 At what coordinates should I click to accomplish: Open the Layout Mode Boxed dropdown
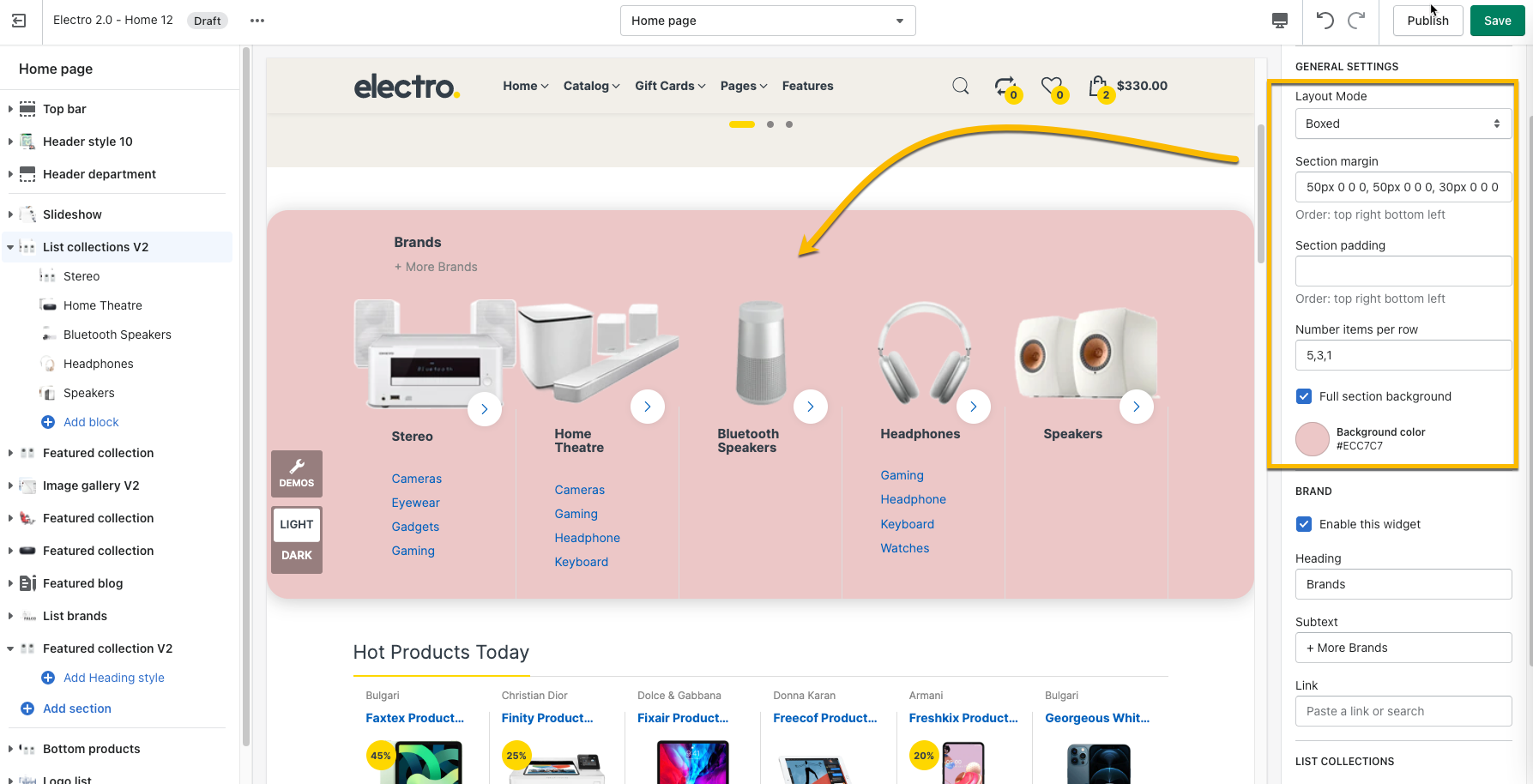pyautogui.click(x=1403, y=124)
